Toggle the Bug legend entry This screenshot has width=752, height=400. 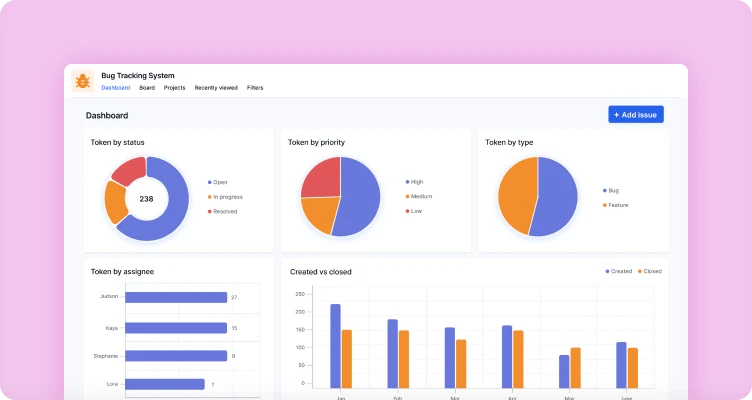coord(611,190)
